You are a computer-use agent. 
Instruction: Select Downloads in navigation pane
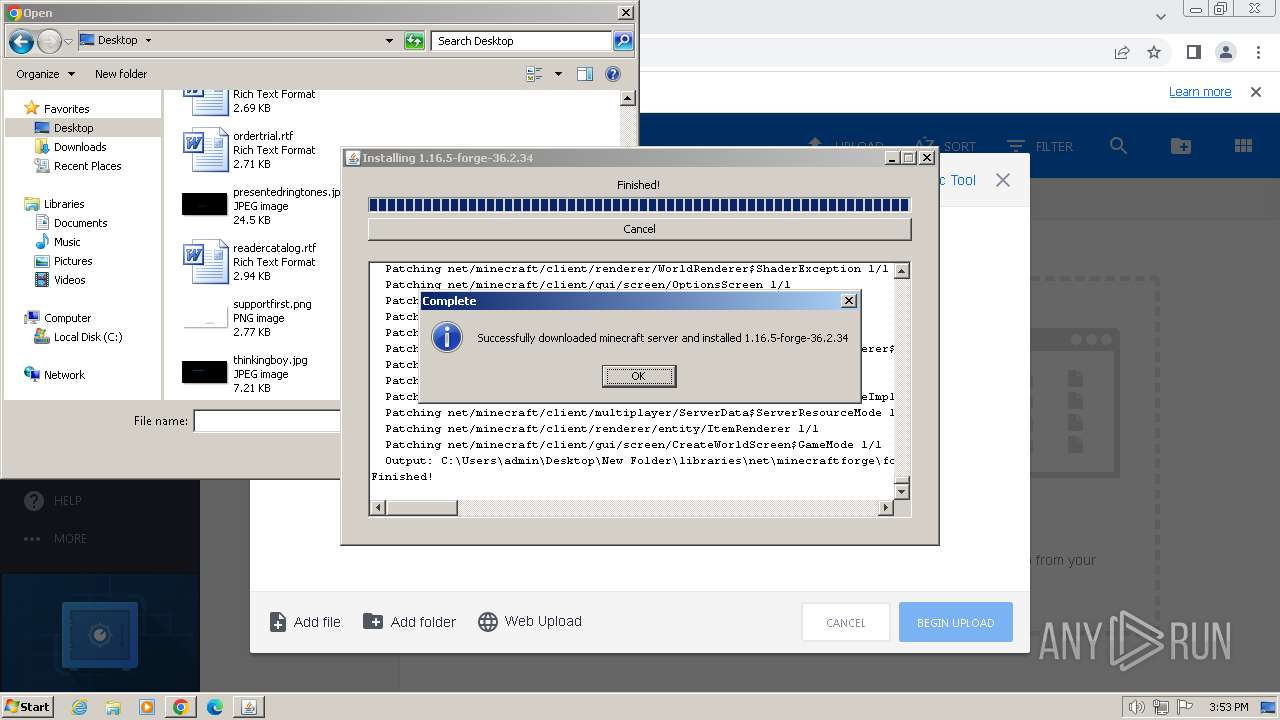point(70,147)
